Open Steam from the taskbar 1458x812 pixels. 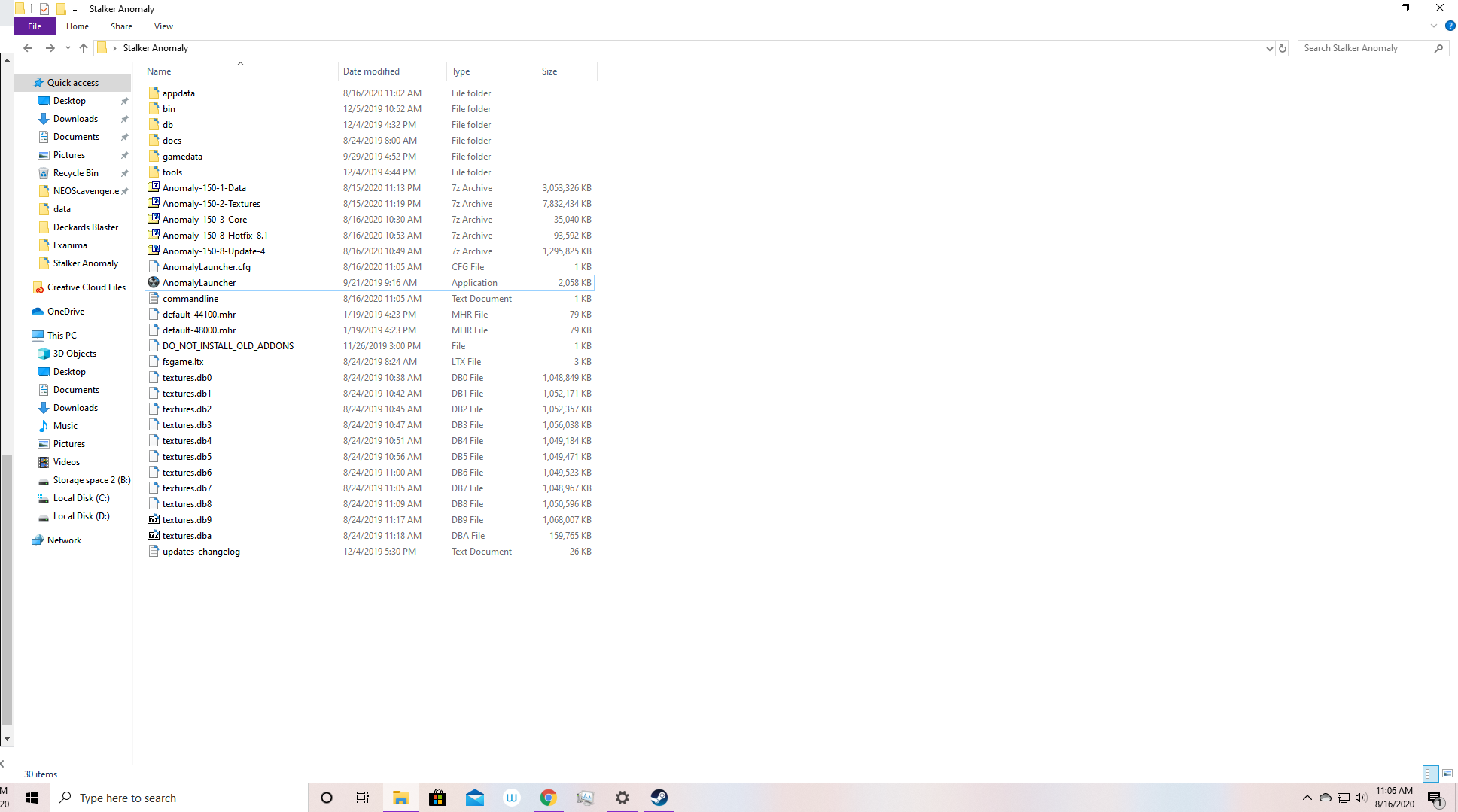click(659, 798)
